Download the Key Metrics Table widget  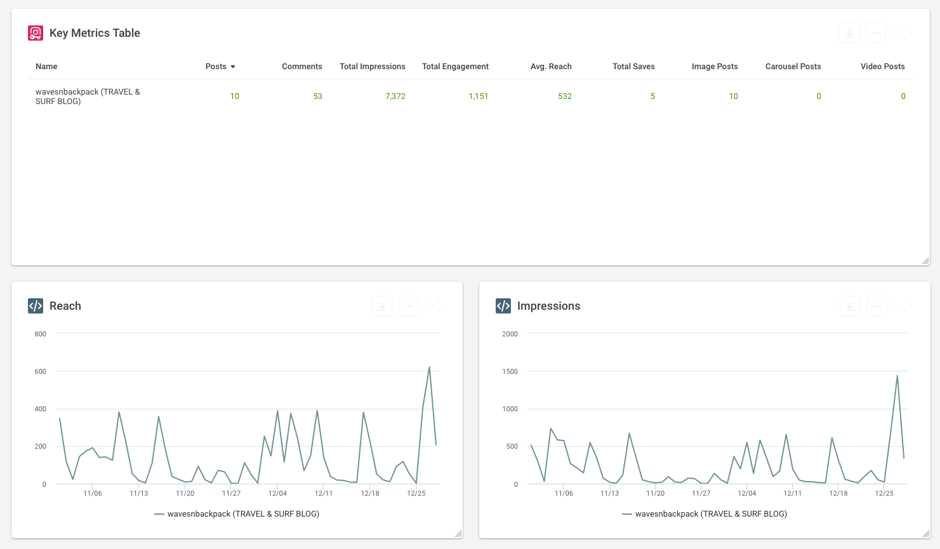click(x=849, y=34)
